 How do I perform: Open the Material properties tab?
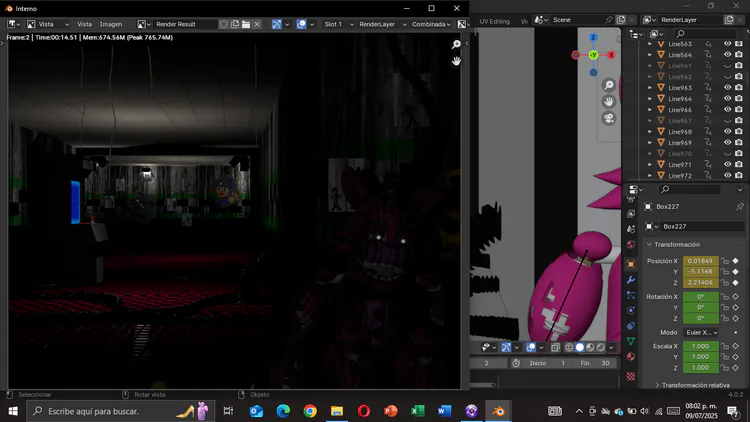pyautogui.click(x=630, y=356)
